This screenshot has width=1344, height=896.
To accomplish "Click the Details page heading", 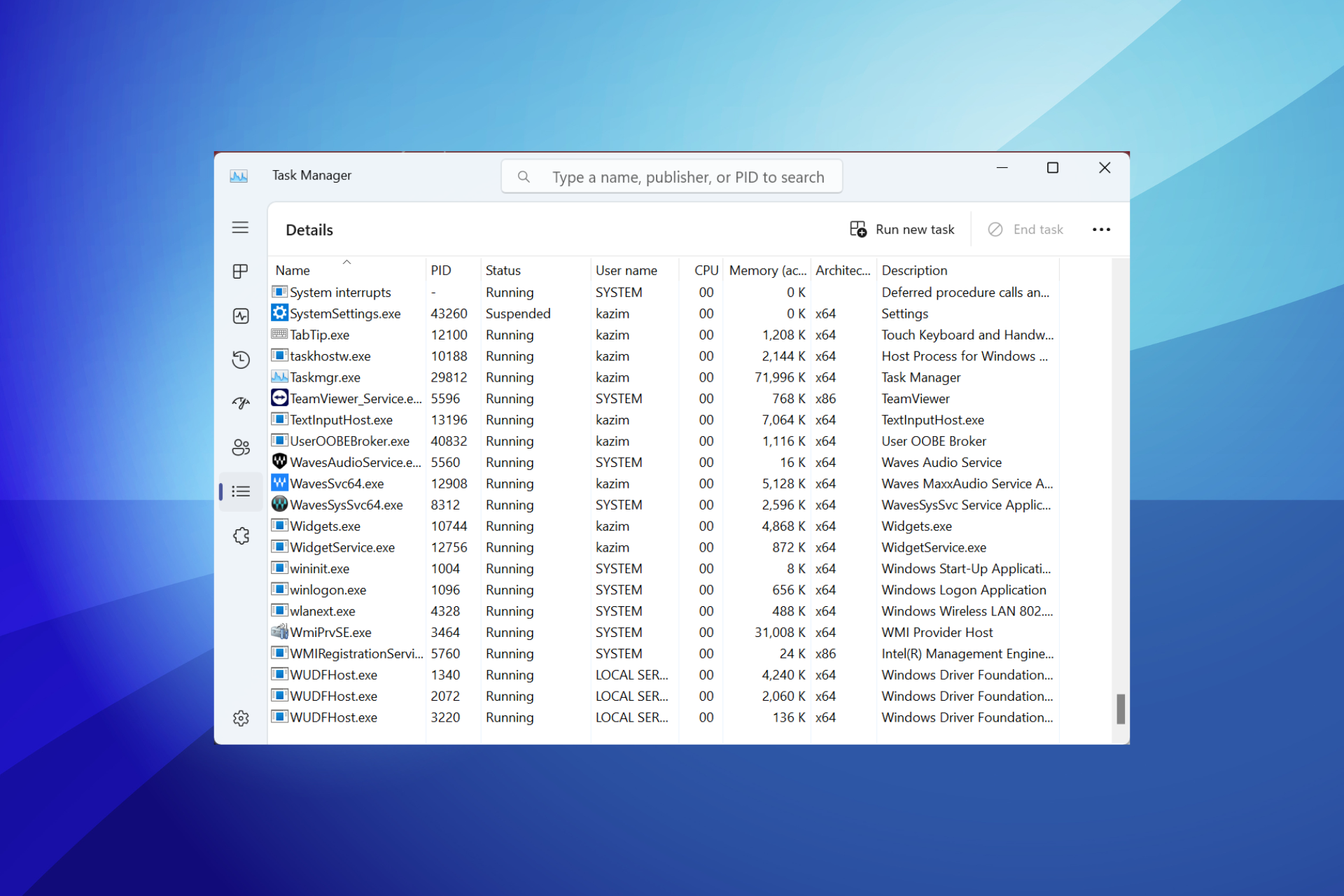I will coord(309,230).
